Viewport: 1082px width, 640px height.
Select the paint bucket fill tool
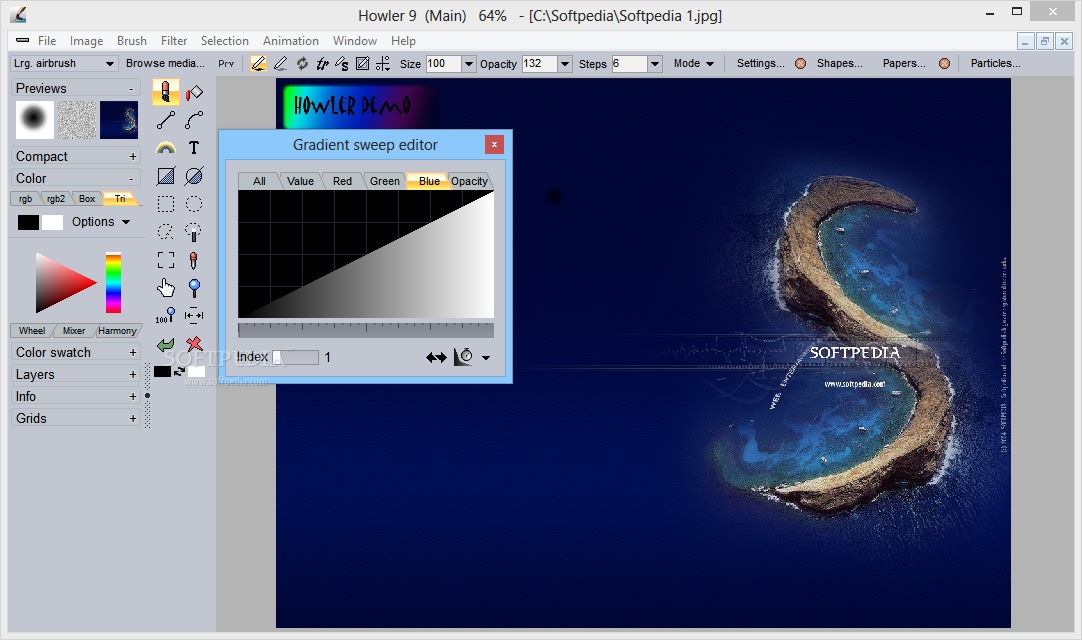click(194, 92)
